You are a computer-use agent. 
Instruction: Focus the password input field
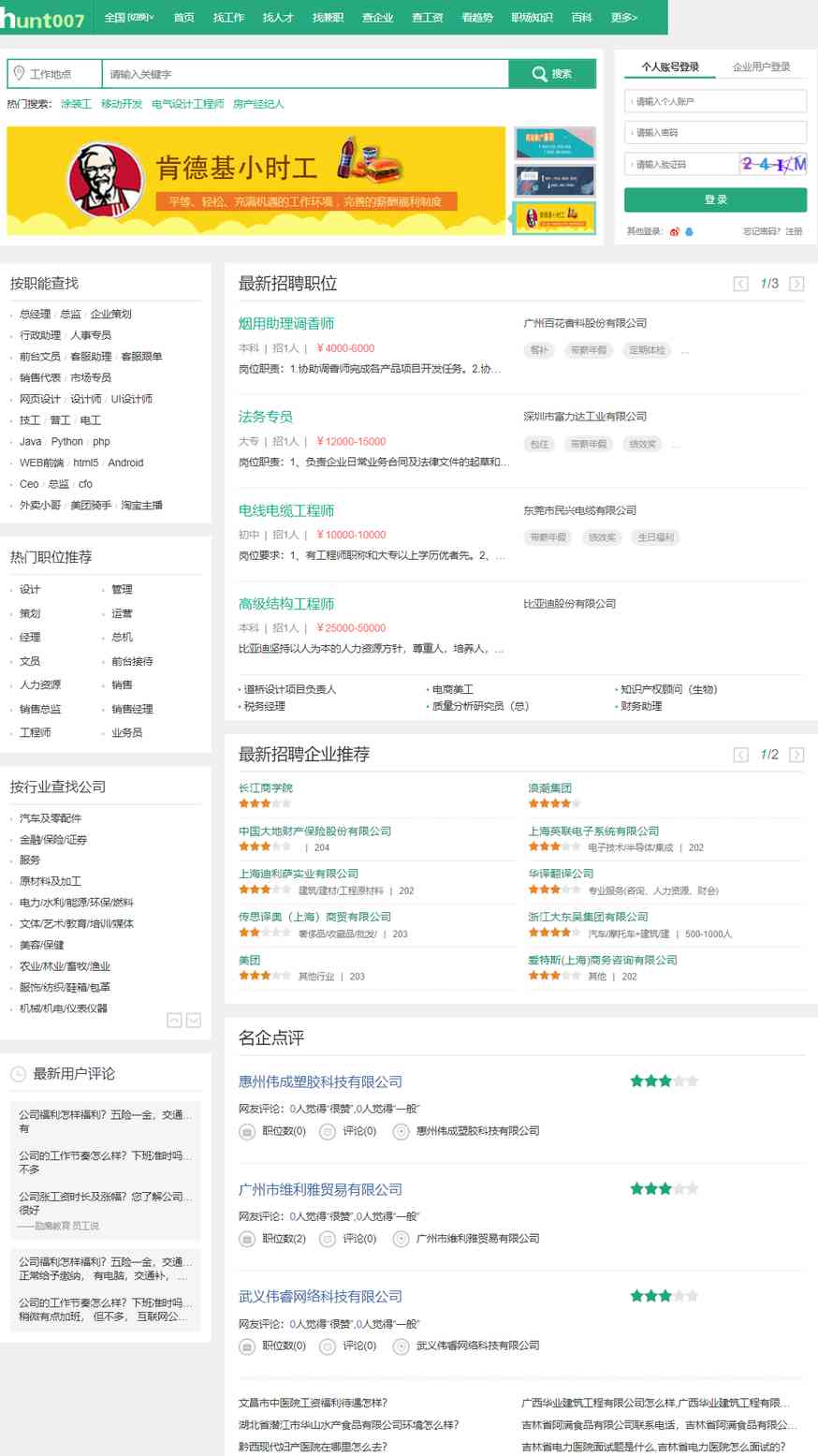(715, 132)
